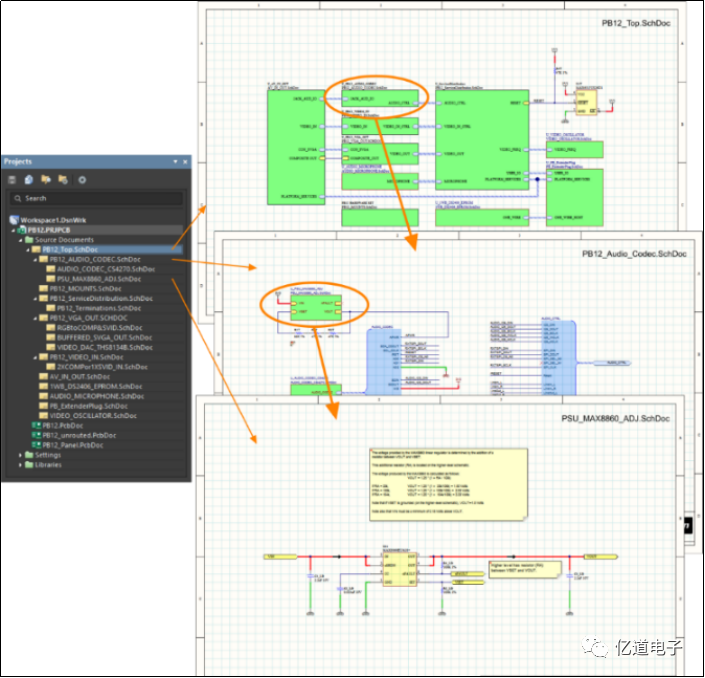Image resolution: width=705 pixels, height=678 pixels.
Task: Click the compile documents icon in Projects toolbar
Action: [x=30, y=179]
